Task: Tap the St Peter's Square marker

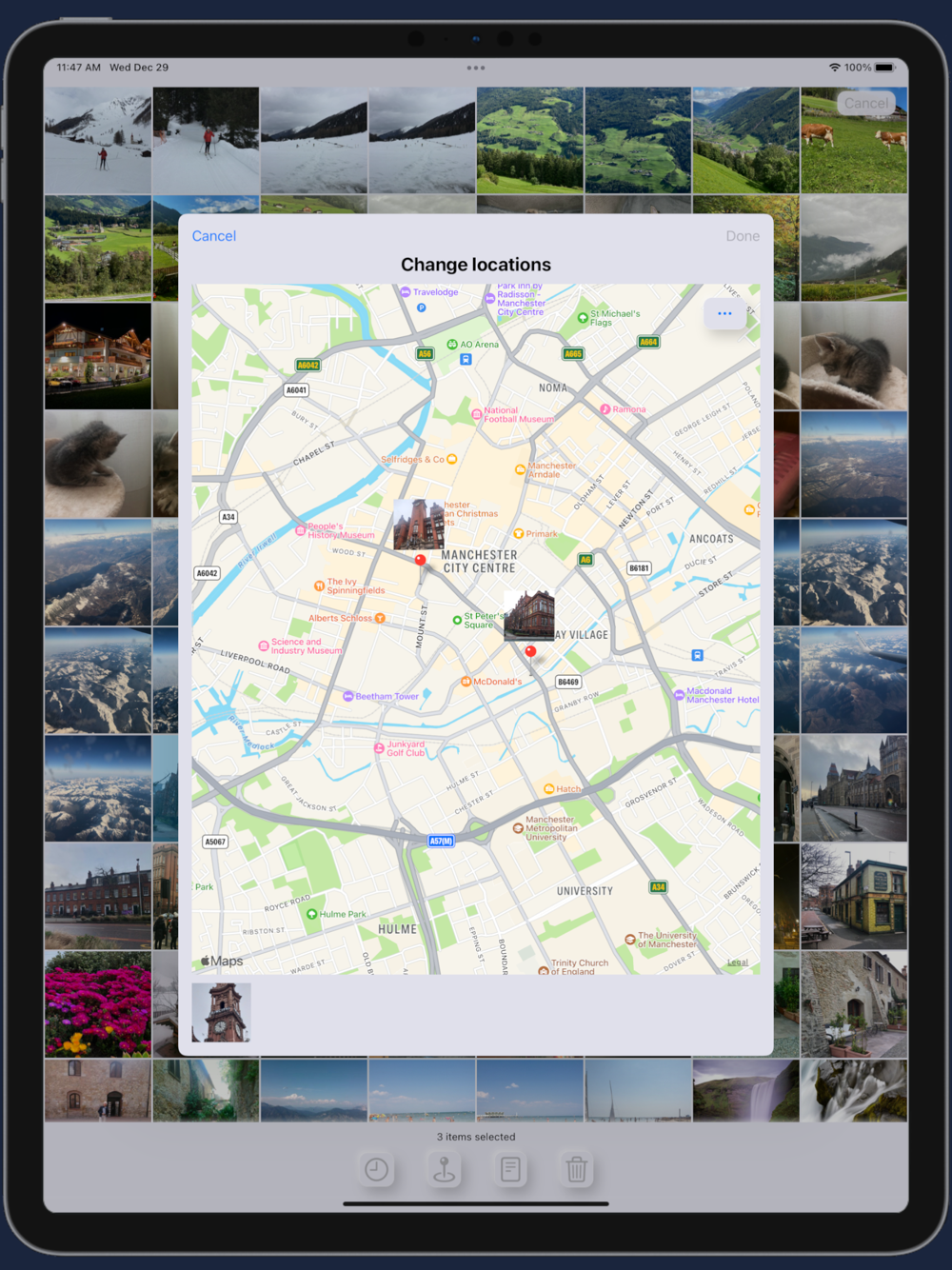Action: pyautogui.click(x=457, y=620)
